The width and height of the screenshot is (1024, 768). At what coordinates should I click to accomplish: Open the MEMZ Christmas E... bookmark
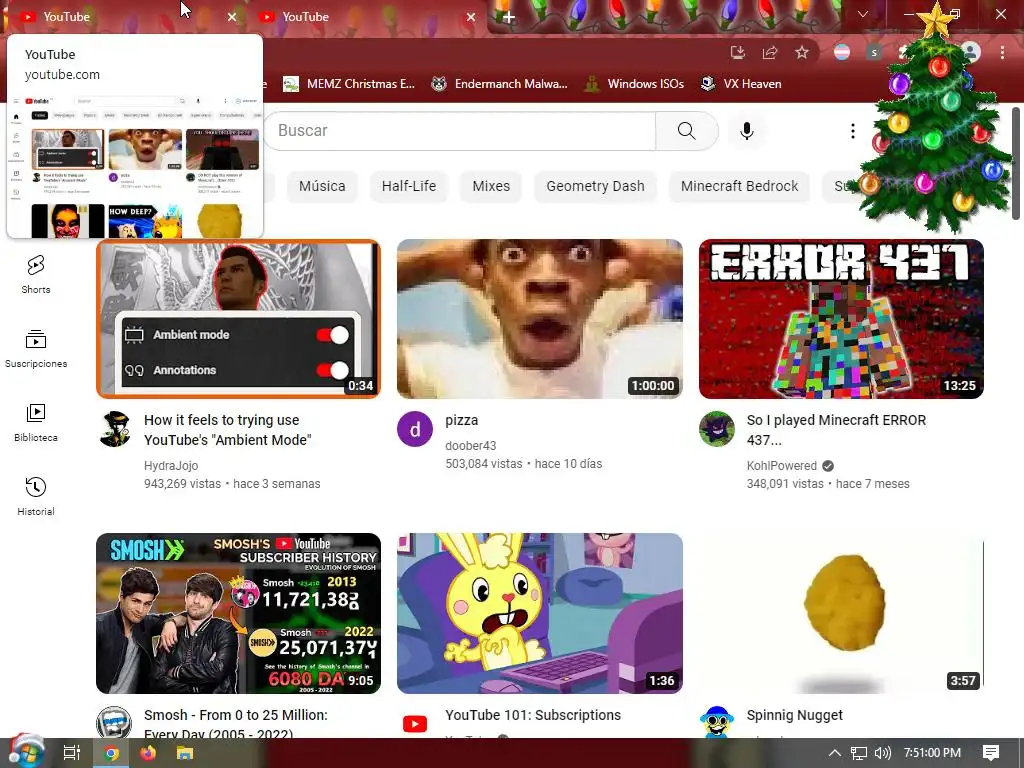[x=349, y=84]
